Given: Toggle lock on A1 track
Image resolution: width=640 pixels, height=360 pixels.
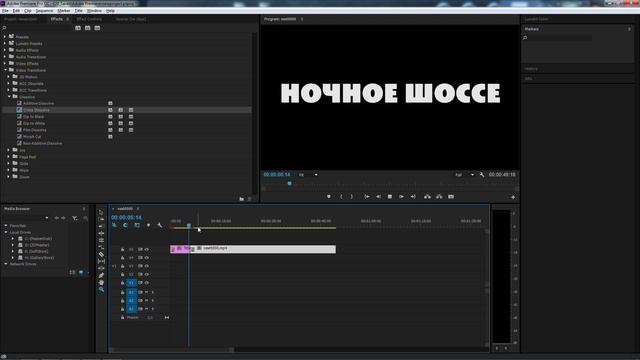Looking at the screenshot, I should [122, 292].
